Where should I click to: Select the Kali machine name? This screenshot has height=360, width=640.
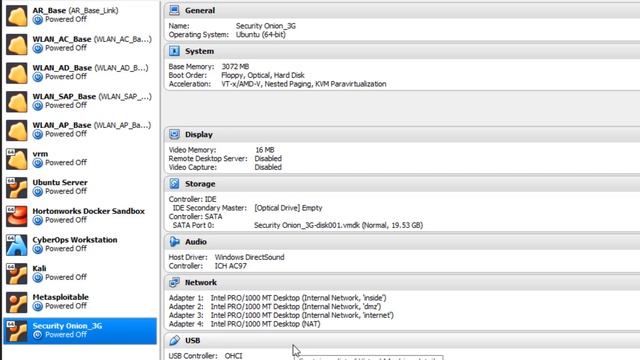pos(39,268)
